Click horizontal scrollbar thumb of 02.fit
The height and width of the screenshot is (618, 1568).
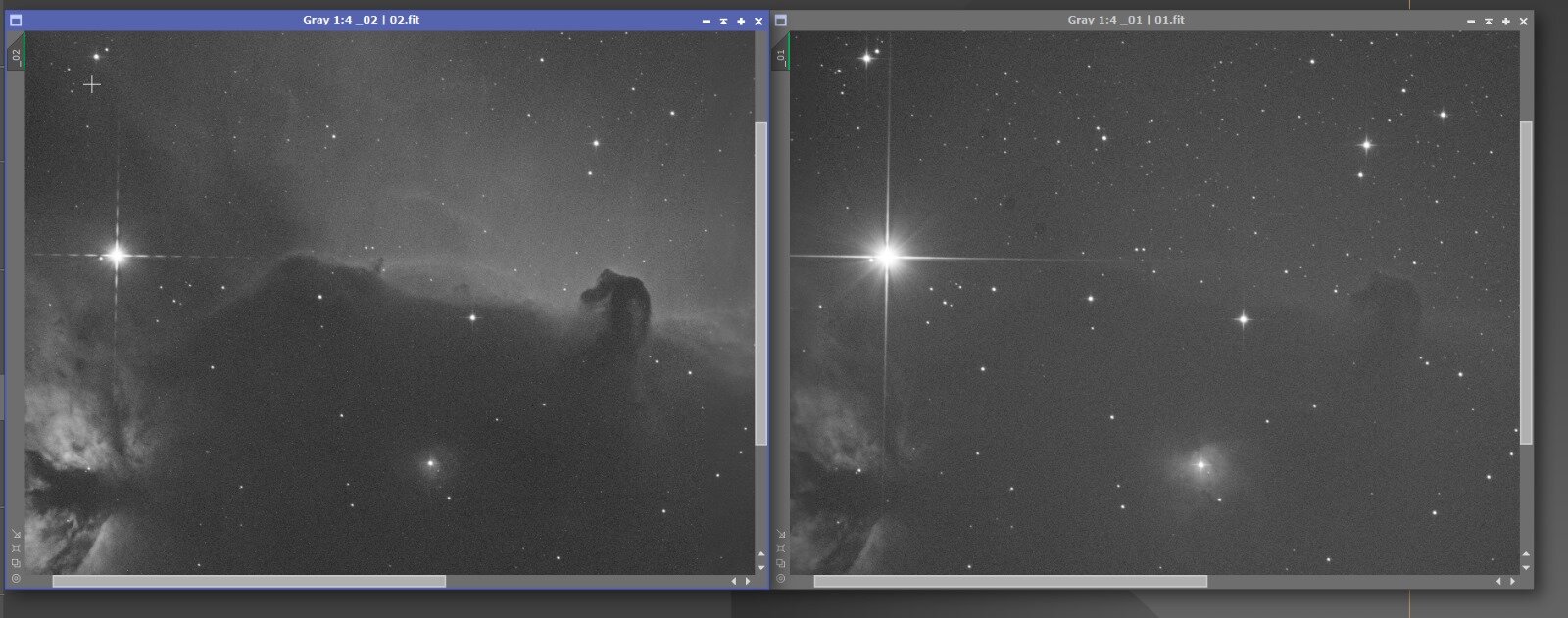(249, 581)
